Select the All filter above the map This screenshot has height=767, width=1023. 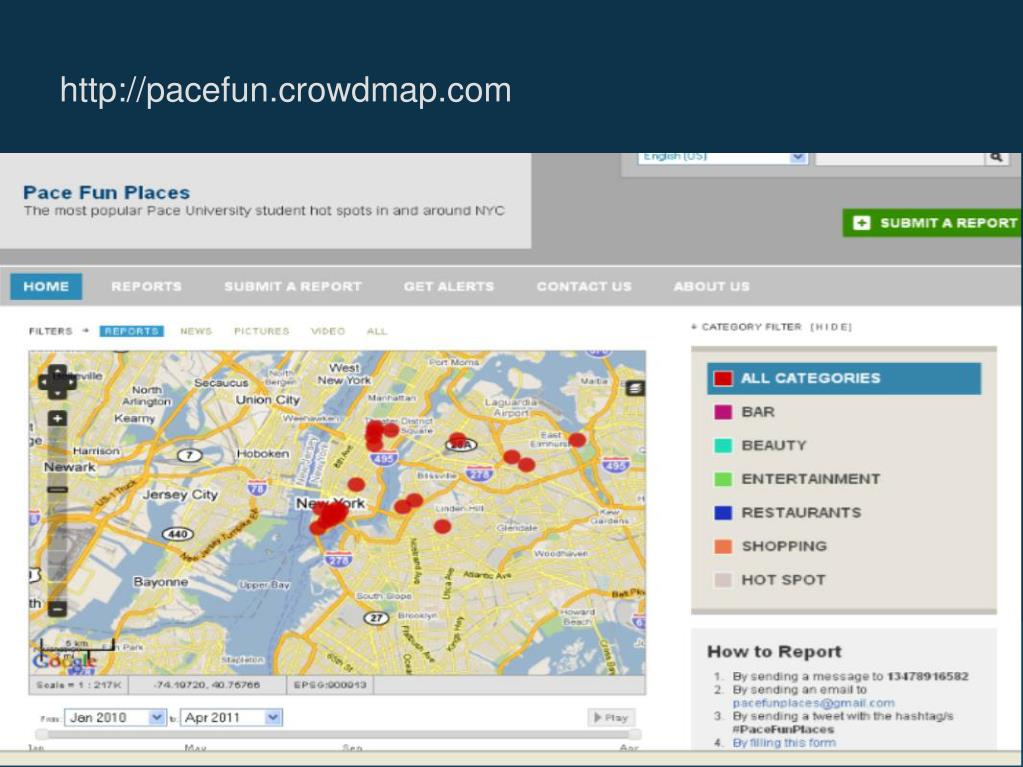(377, 331)
